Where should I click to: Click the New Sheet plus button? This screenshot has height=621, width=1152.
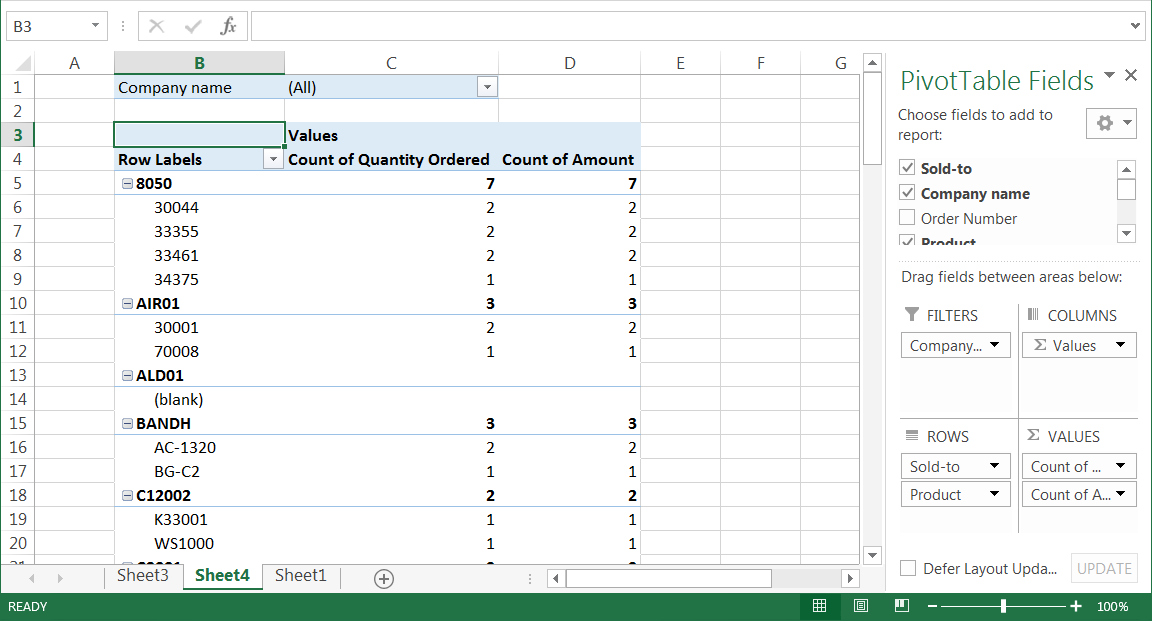[x=383, y=578]
